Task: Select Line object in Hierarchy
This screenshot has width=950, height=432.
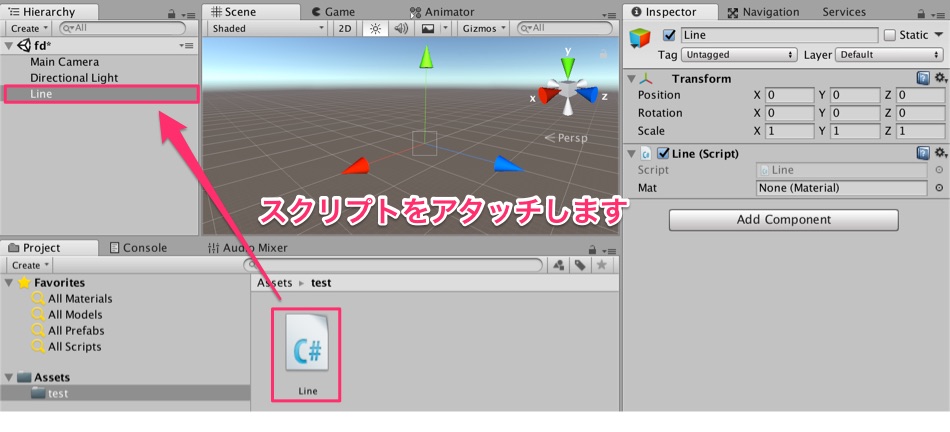Action: click(x=101, y=94)
